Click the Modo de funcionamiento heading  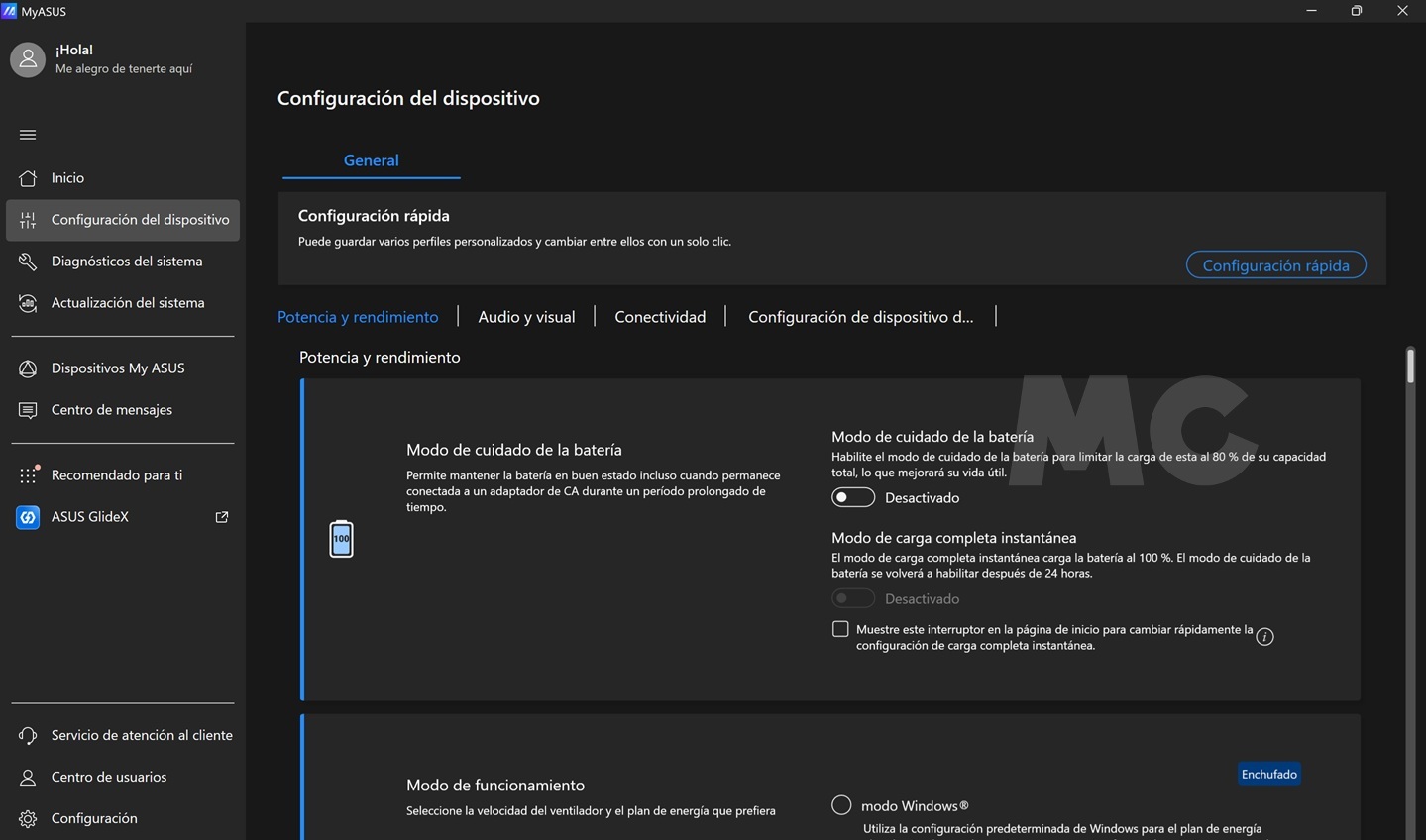(495, 785)
